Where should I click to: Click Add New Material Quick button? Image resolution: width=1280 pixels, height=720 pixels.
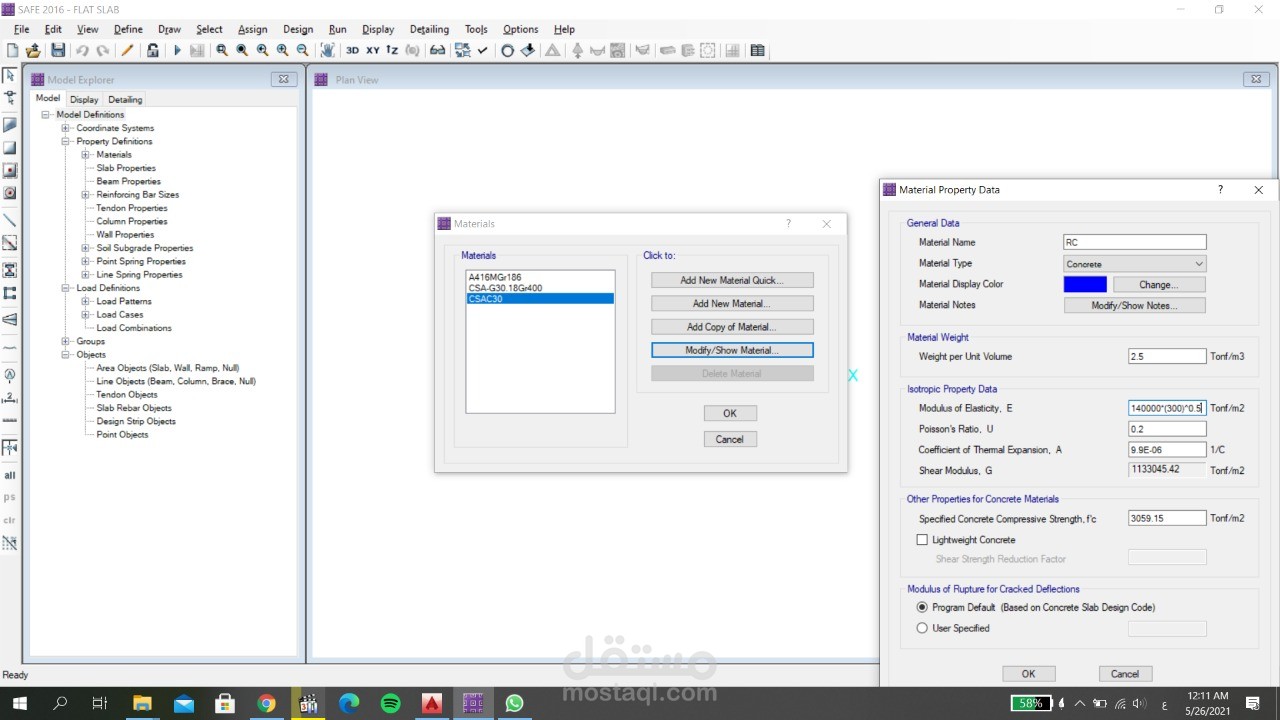(732, 280)
